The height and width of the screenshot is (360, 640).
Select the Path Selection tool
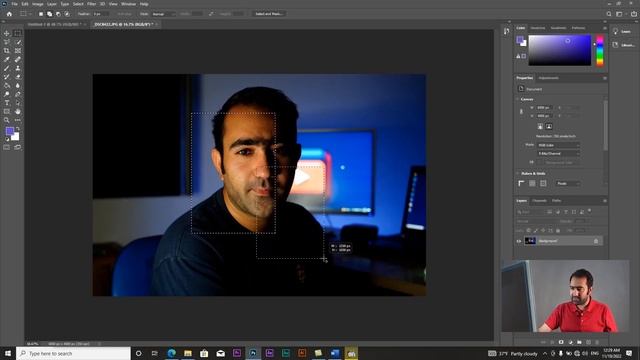[18, 103]
